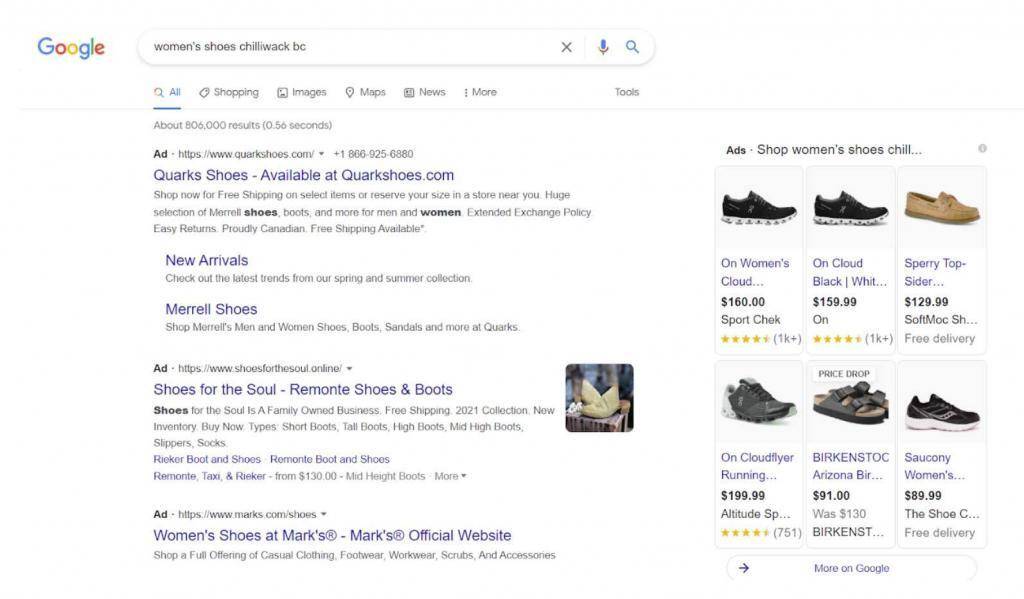Open Quarks Shoes ad headline link
The height and width of the screenshot is (599, 1024).
304,175
